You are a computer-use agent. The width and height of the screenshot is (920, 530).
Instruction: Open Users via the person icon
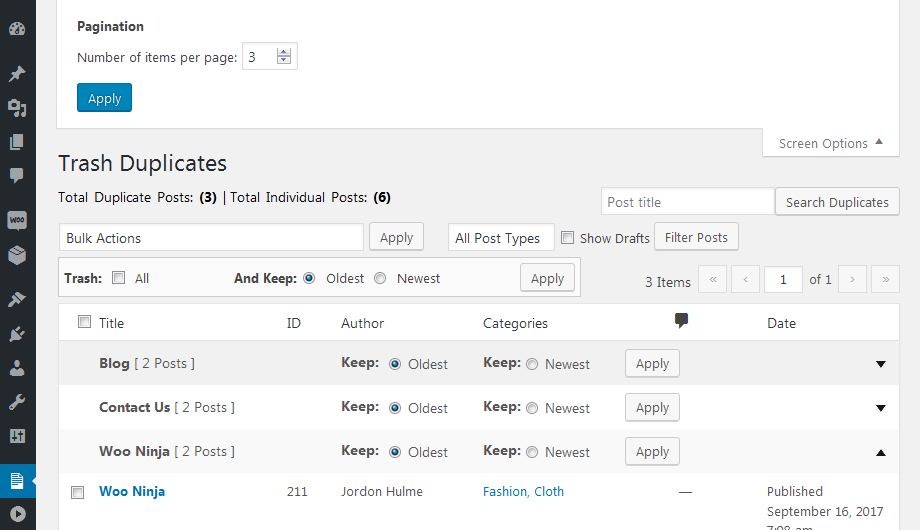tap(17, 368)
